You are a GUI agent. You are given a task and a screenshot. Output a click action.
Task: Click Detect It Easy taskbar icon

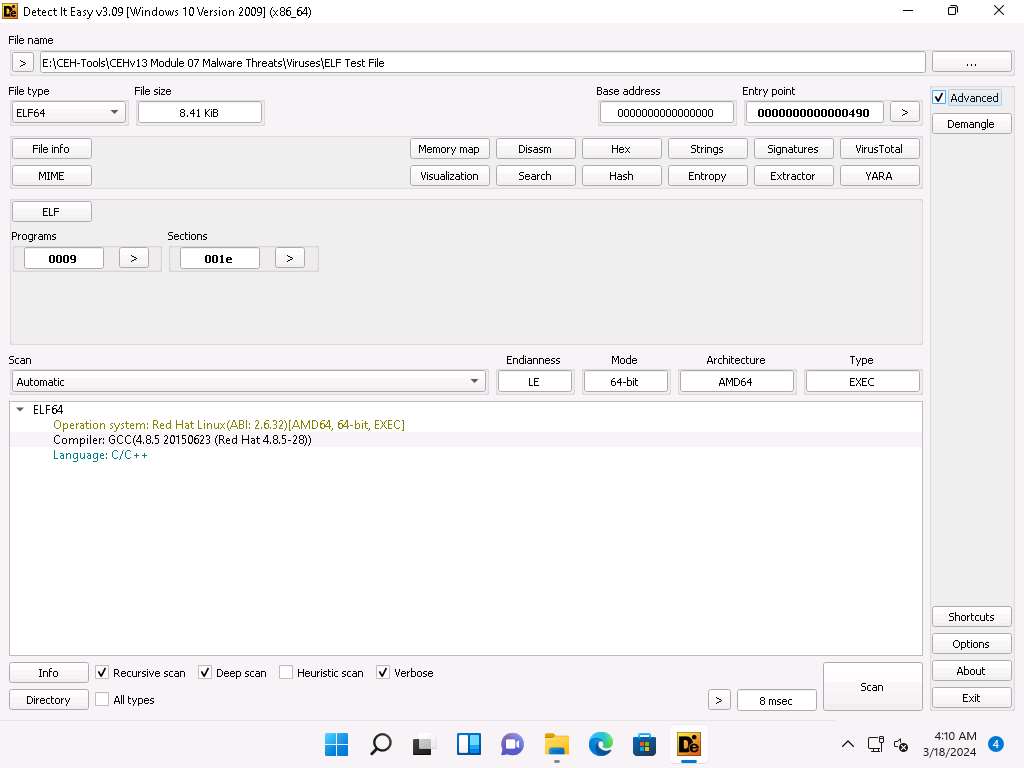(688, 744)
